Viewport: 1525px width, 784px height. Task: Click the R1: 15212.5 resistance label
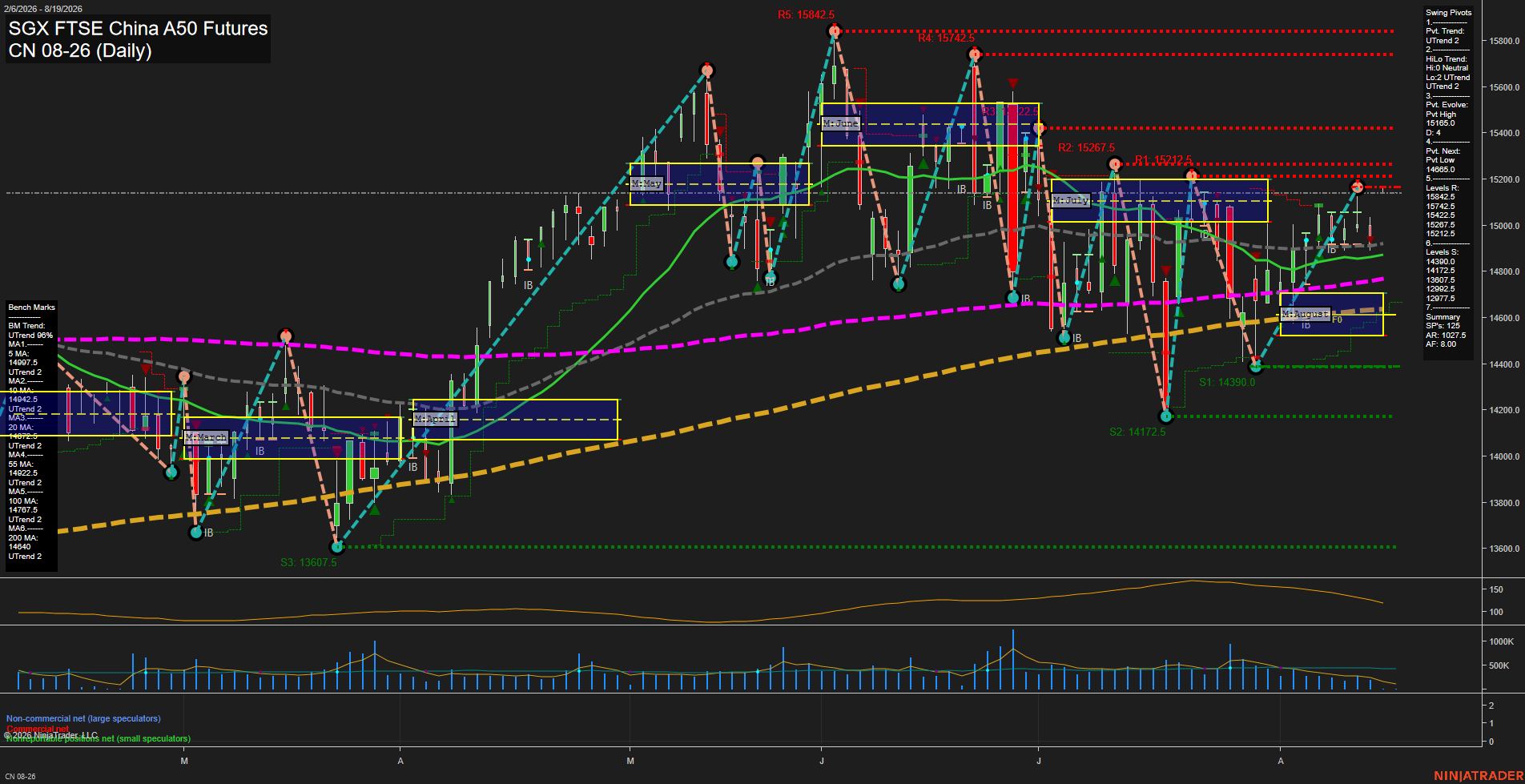tap(1163, 160)
